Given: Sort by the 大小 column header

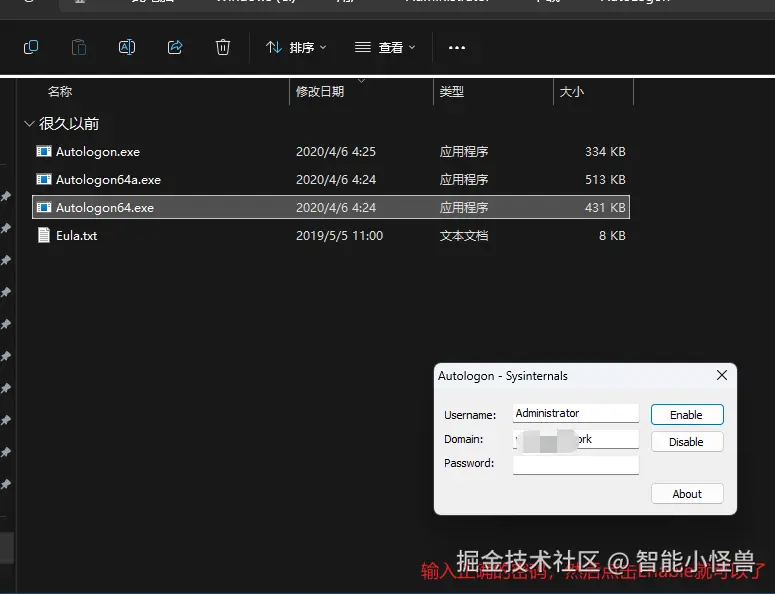Looking at the screenshot, I should (x=571, y=91).
